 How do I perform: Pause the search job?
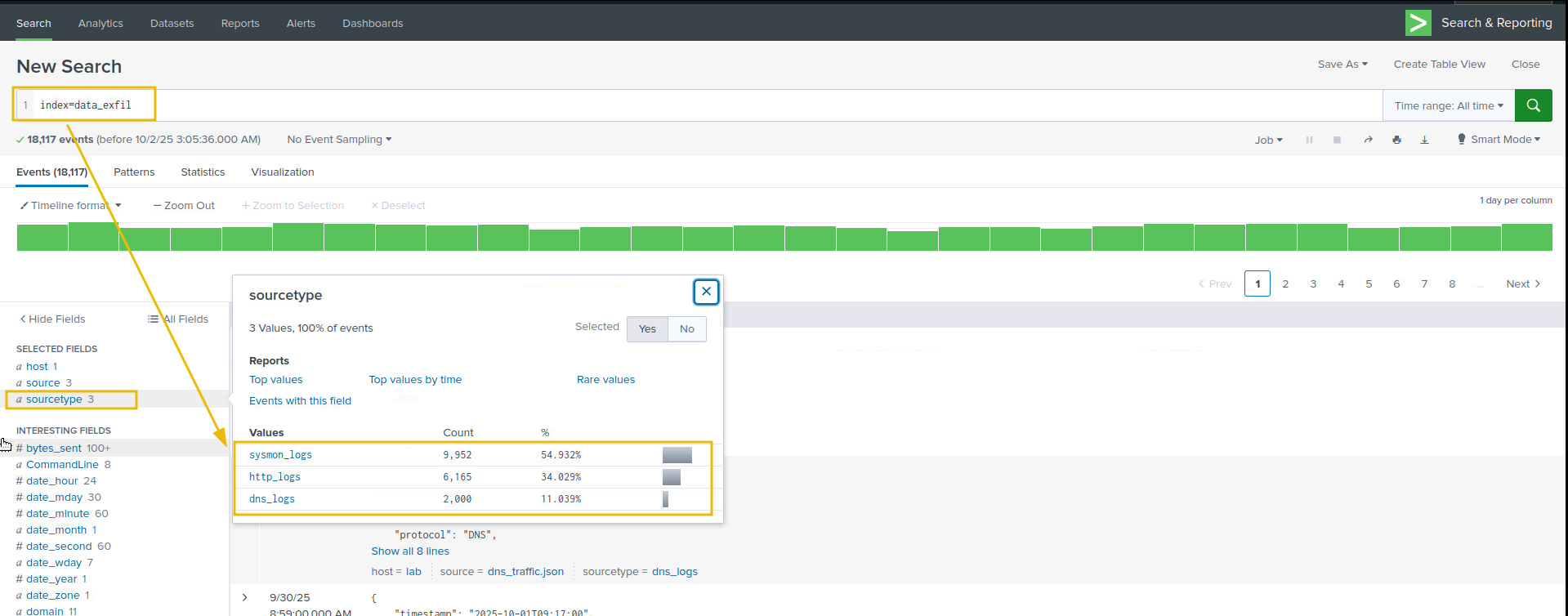(1309, 140)
